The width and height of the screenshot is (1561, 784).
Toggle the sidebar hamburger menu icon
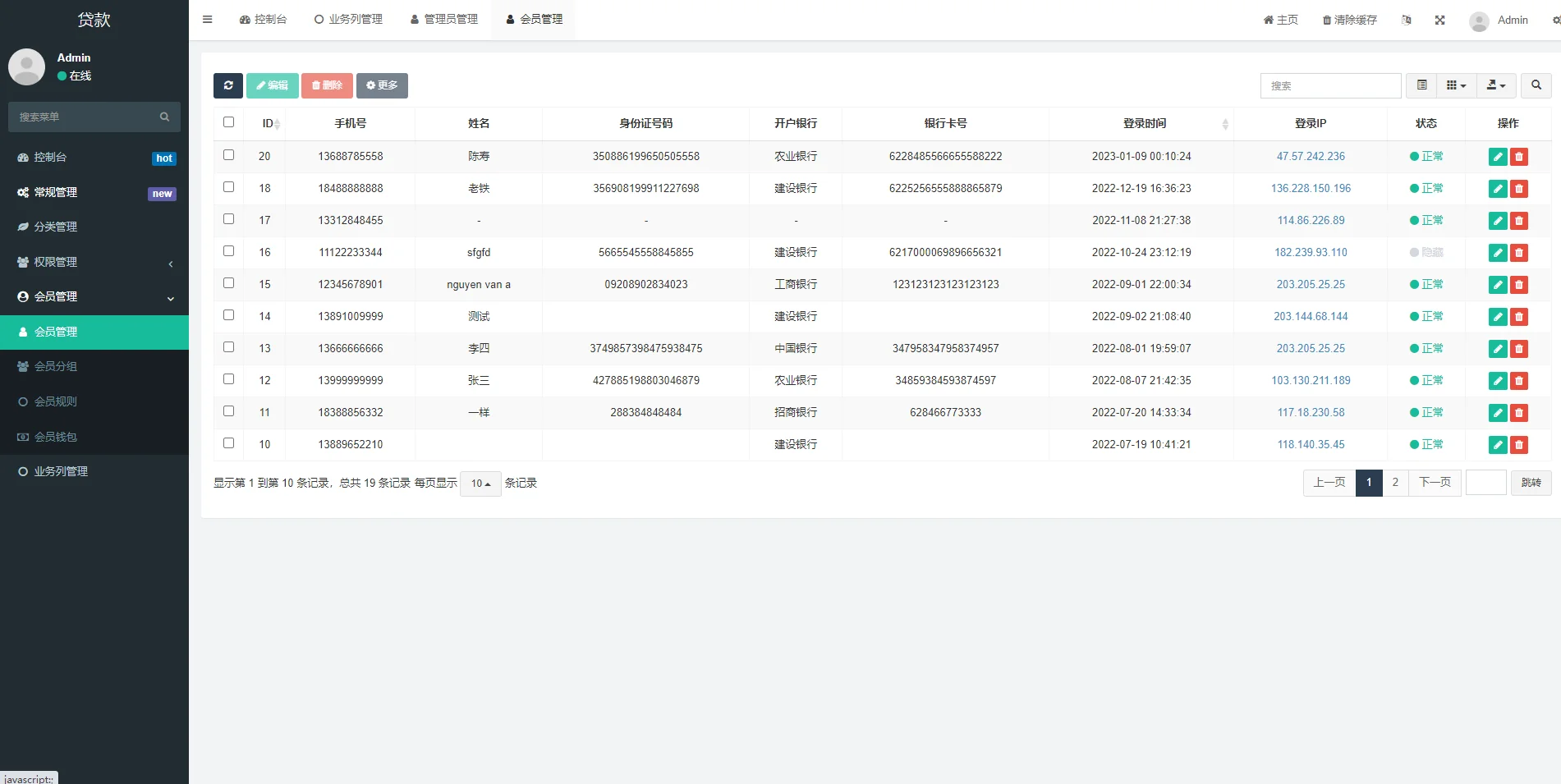click(207, 20)
